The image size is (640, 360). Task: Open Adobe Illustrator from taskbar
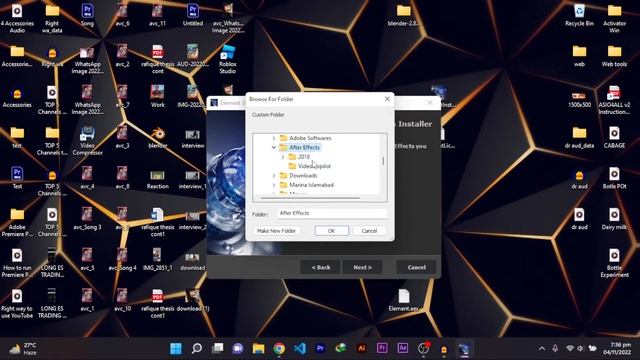click(x=362, y=349)
